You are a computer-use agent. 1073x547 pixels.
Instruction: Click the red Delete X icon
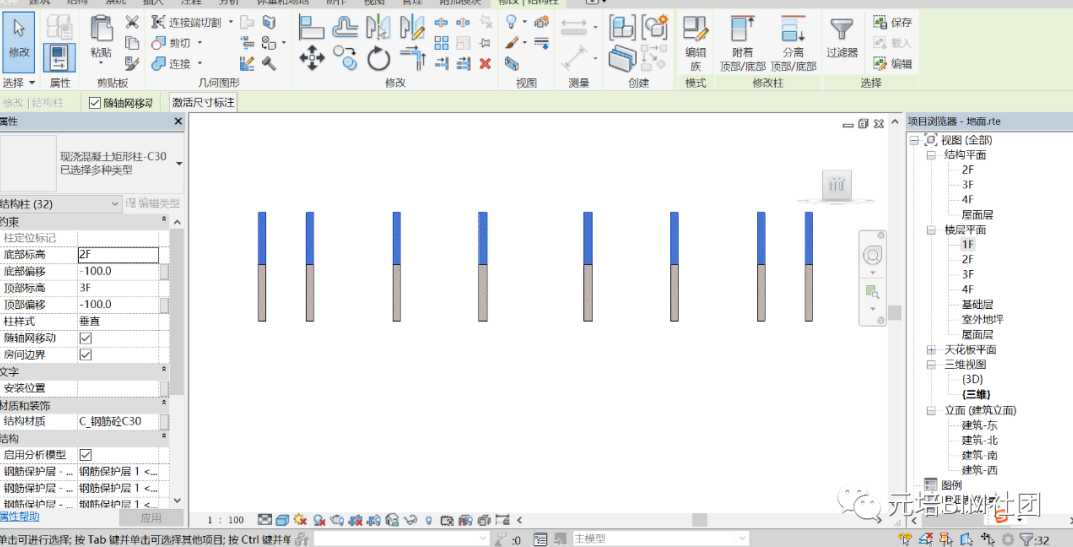(x=485, y=64)
